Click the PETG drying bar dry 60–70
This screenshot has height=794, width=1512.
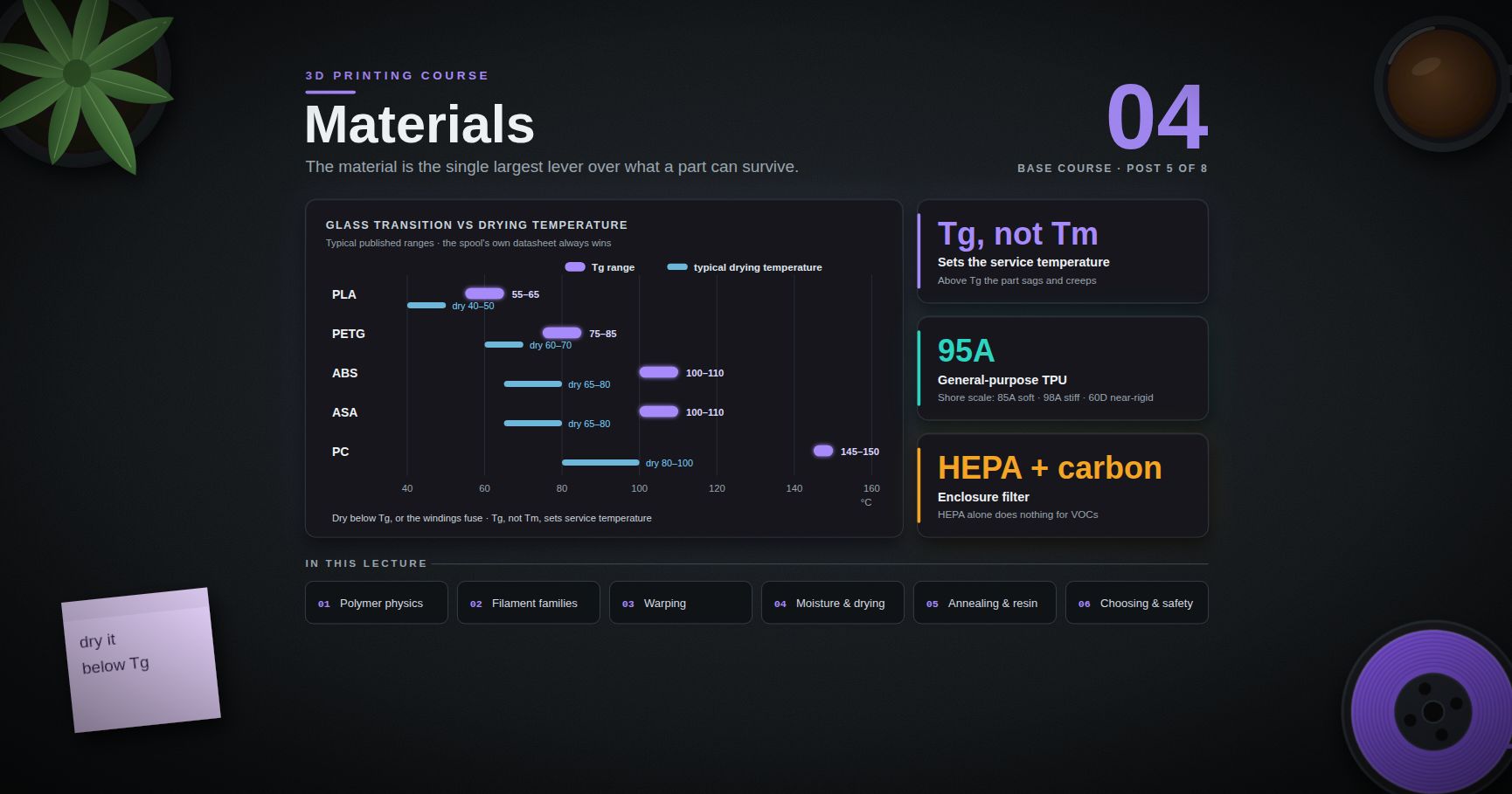click(504, 345)
